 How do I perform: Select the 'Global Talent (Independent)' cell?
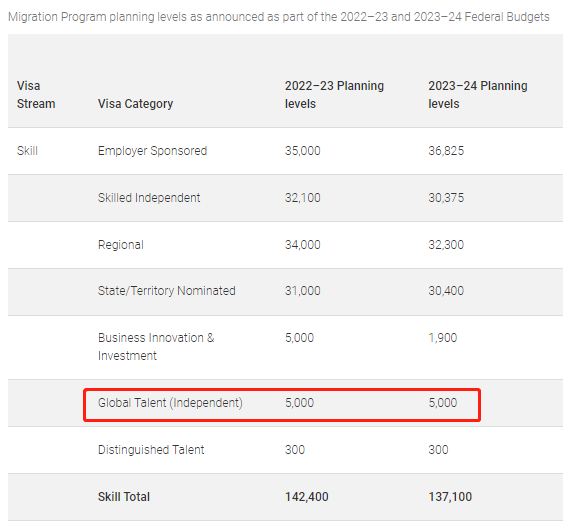[170, 403]
